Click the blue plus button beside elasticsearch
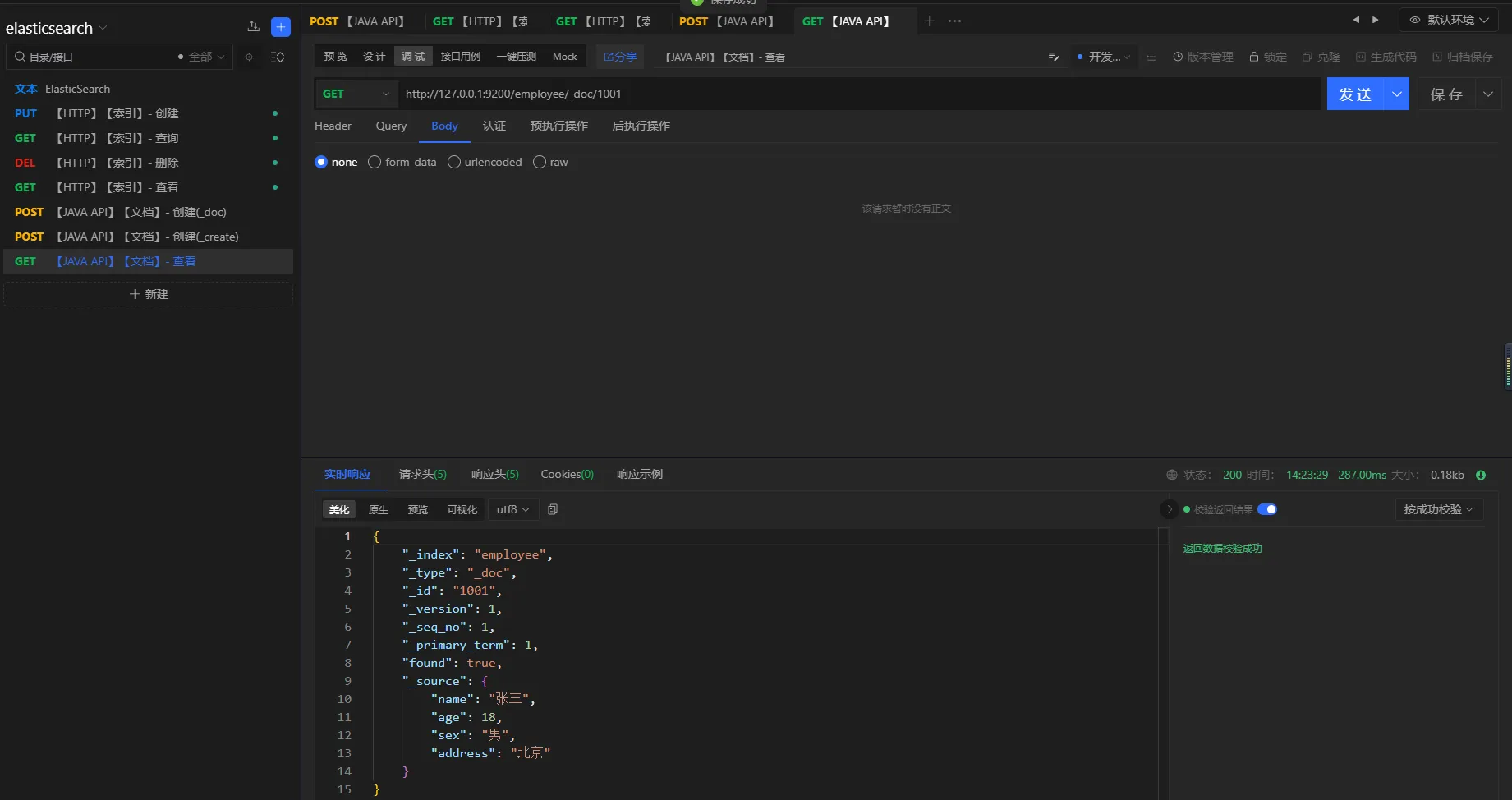 coord(281,27)
